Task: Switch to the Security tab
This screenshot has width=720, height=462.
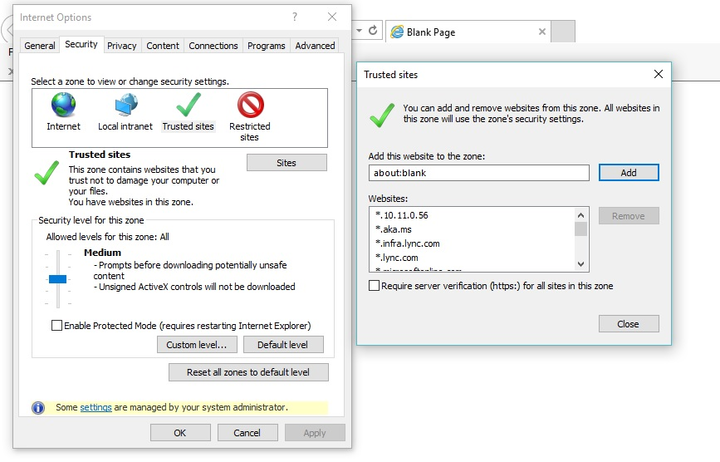Action: coord(81,44)
